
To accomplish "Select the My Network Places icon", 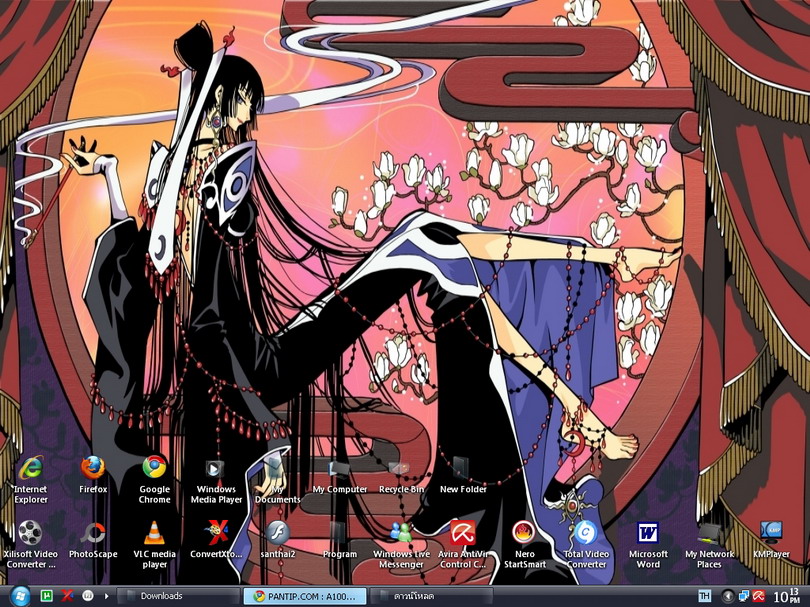I will click(709, 545).
